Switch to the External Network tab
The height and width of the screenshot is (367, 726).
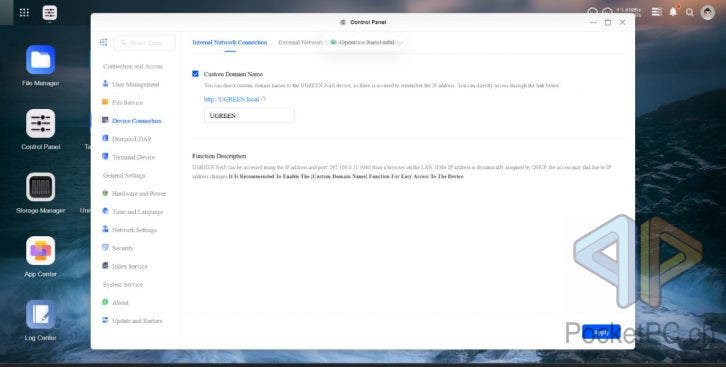point(301,42)
